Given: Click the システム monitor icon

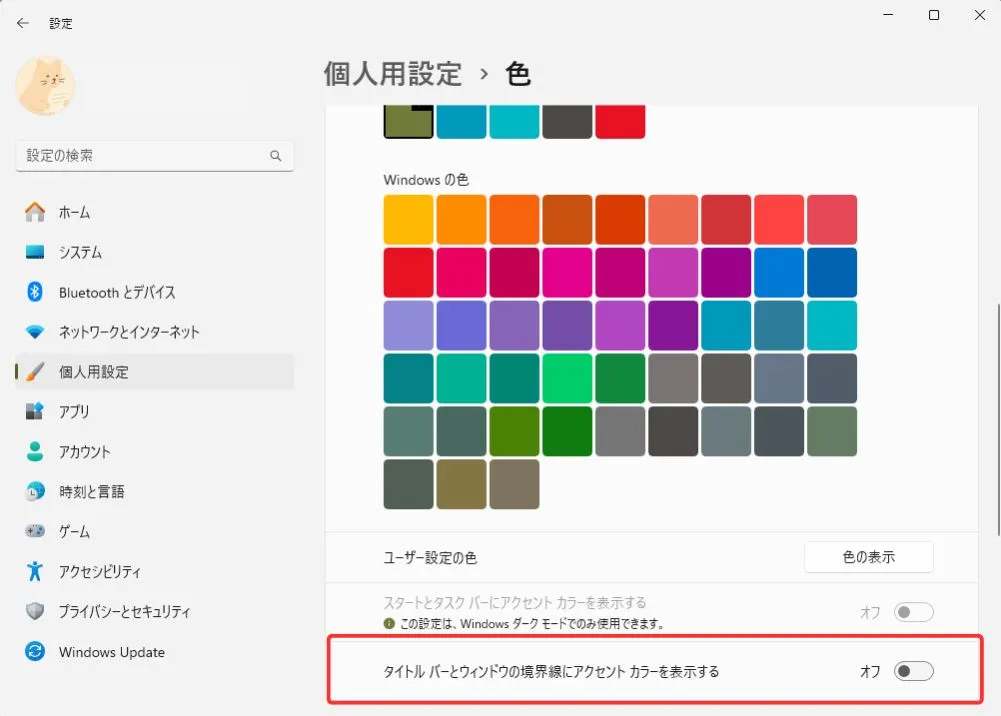Looking at the screenshot, I should pyautogui.click(x=35, y=252).
